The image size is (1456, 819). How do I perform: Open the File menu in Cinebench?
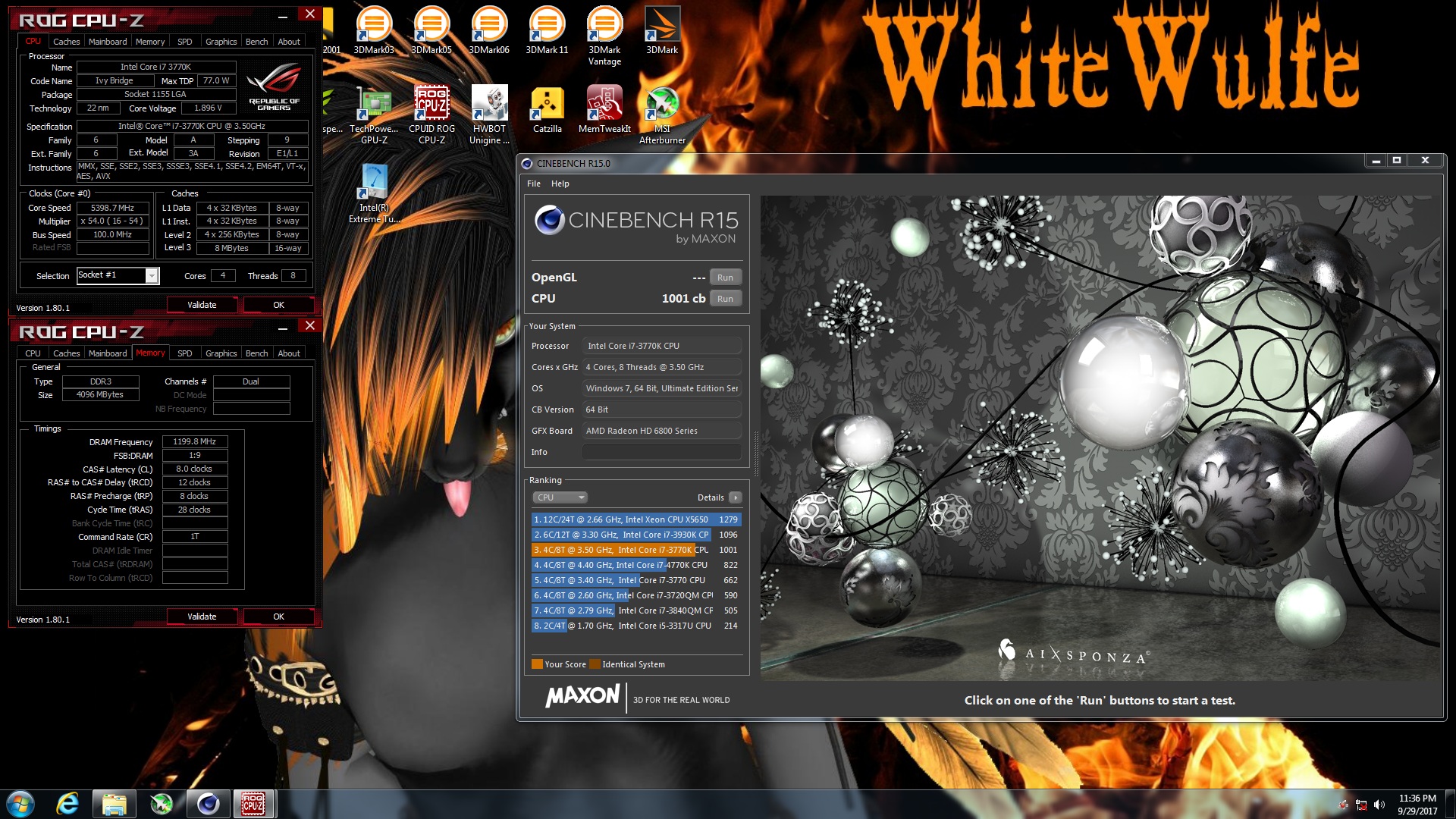[x=534, y=184]
